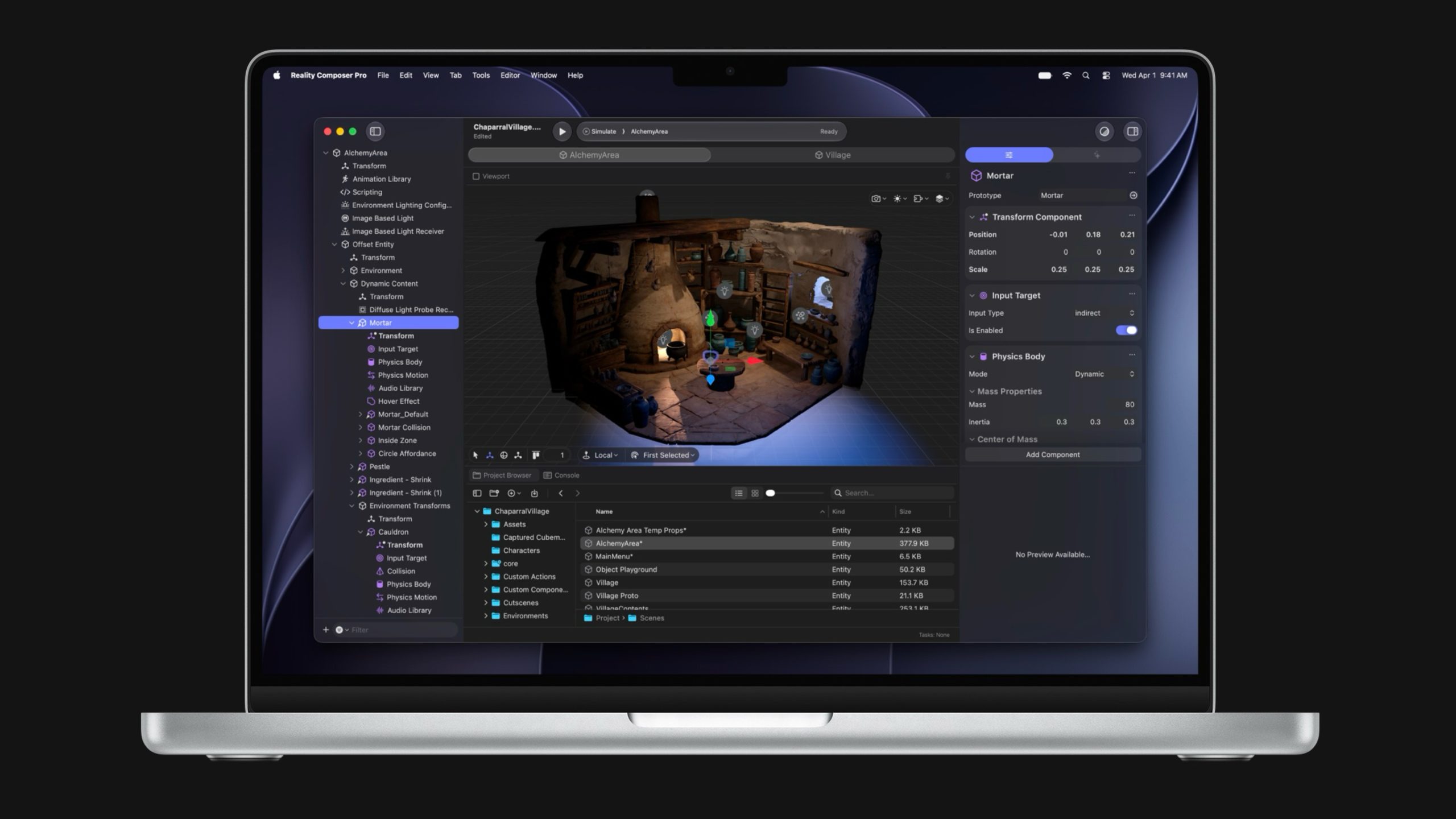Expand the Assets folder in browser
The height and width of the screenshot is (819, 1456).
(486, 524)
